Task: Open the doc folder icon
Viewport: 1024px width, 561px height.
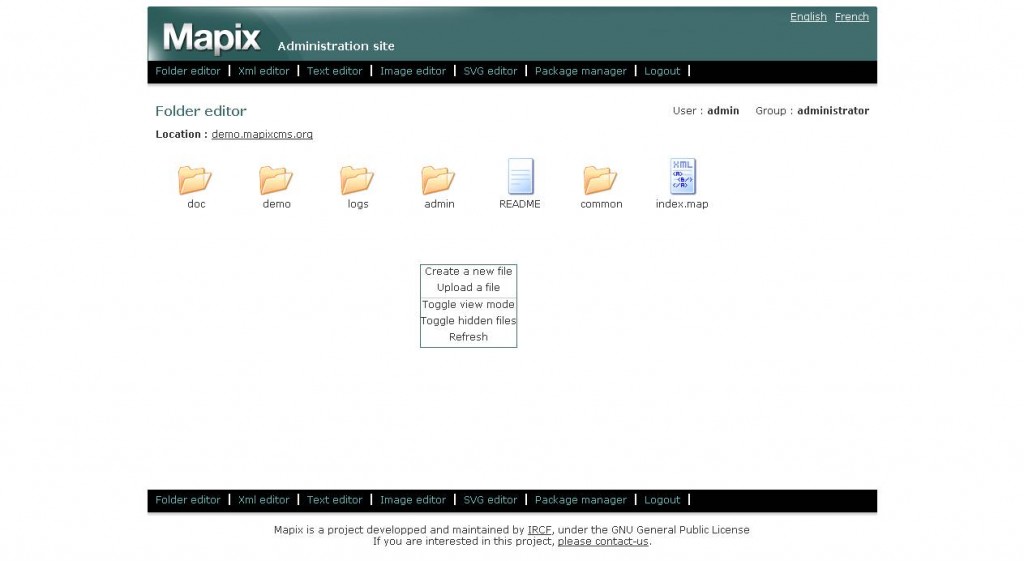Action: point(195,180)
